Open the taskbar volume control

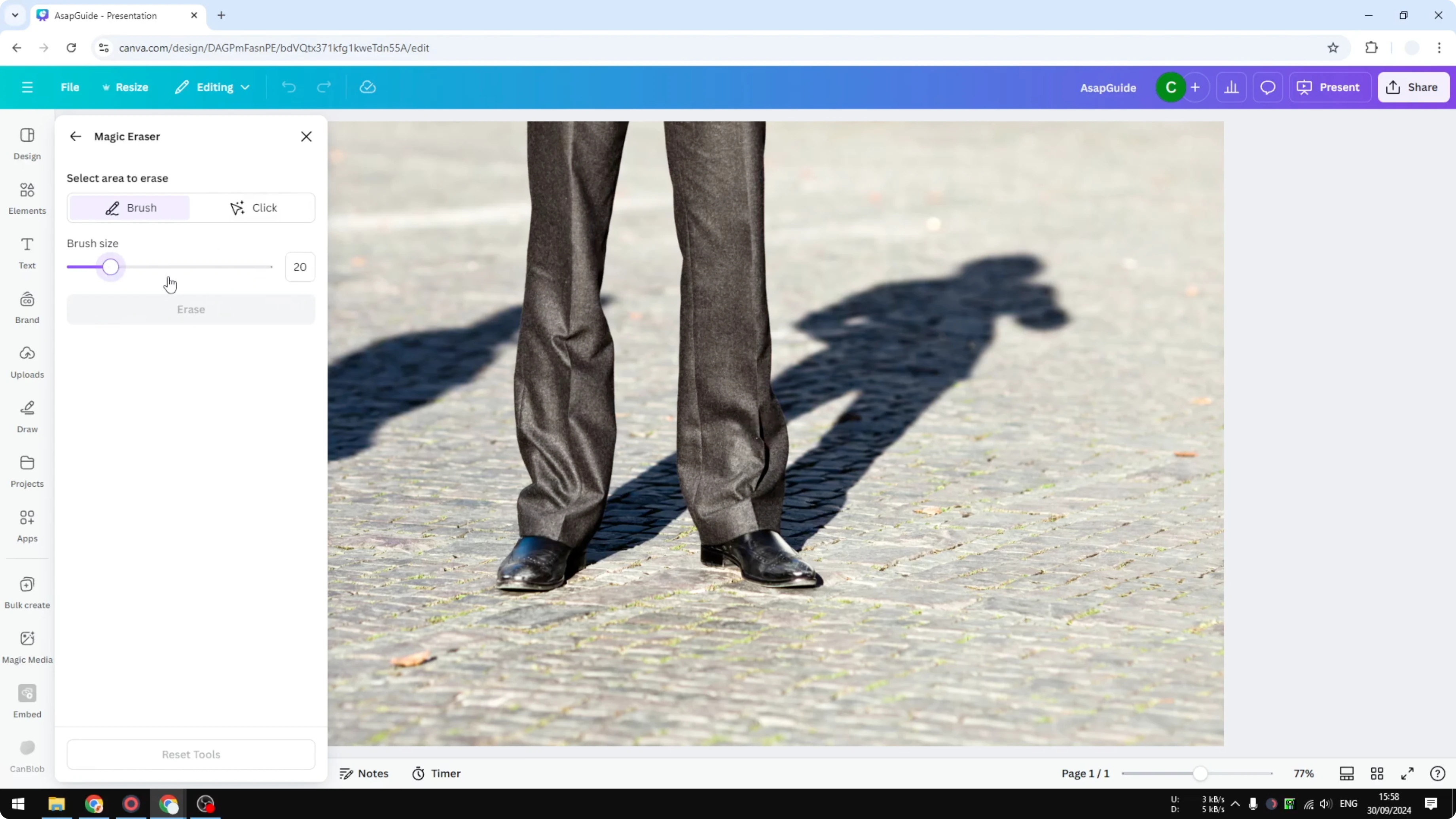pos(1326,804)
